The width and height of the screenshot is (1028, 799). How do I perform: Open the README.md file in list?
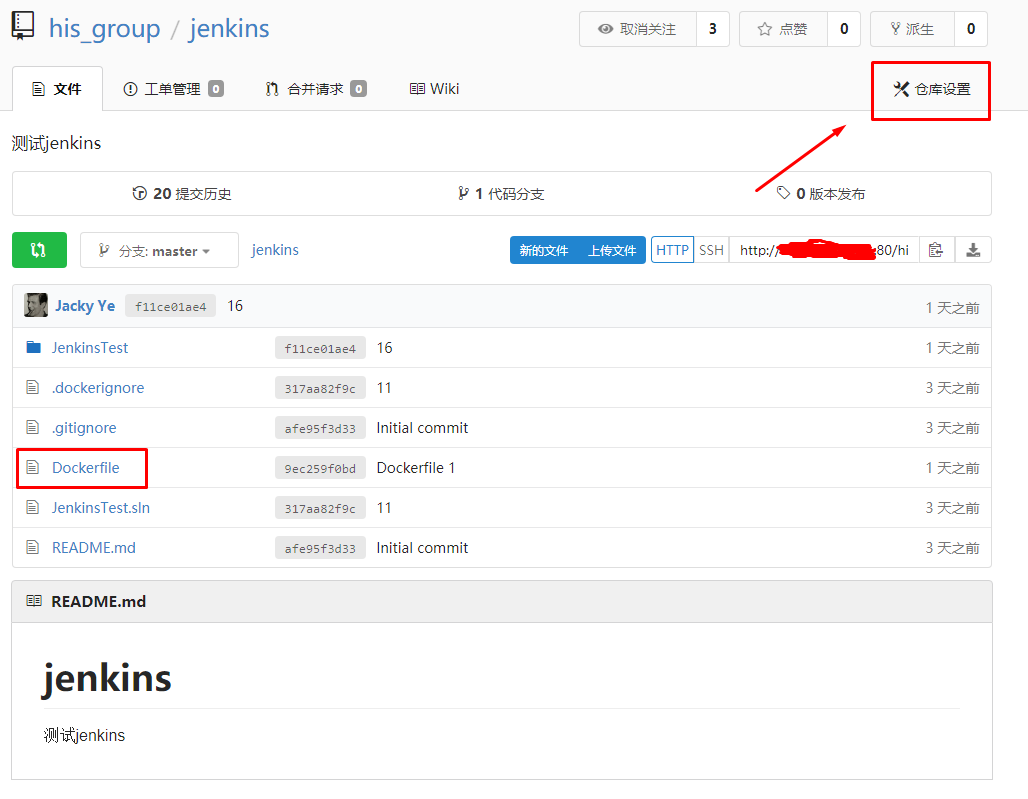point(94,548)
